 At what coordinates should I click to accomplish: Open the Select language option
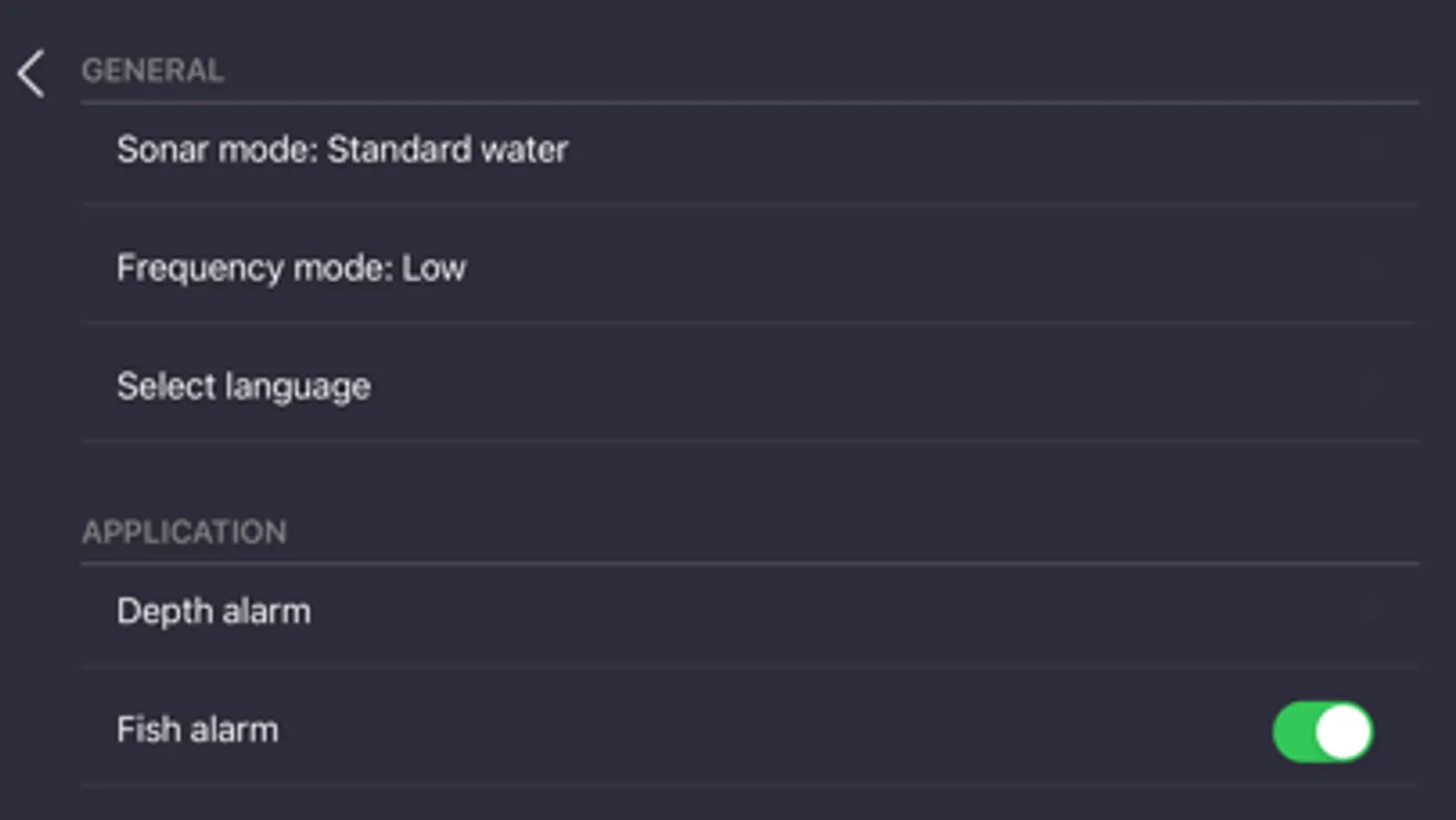(x=244, y=387)
